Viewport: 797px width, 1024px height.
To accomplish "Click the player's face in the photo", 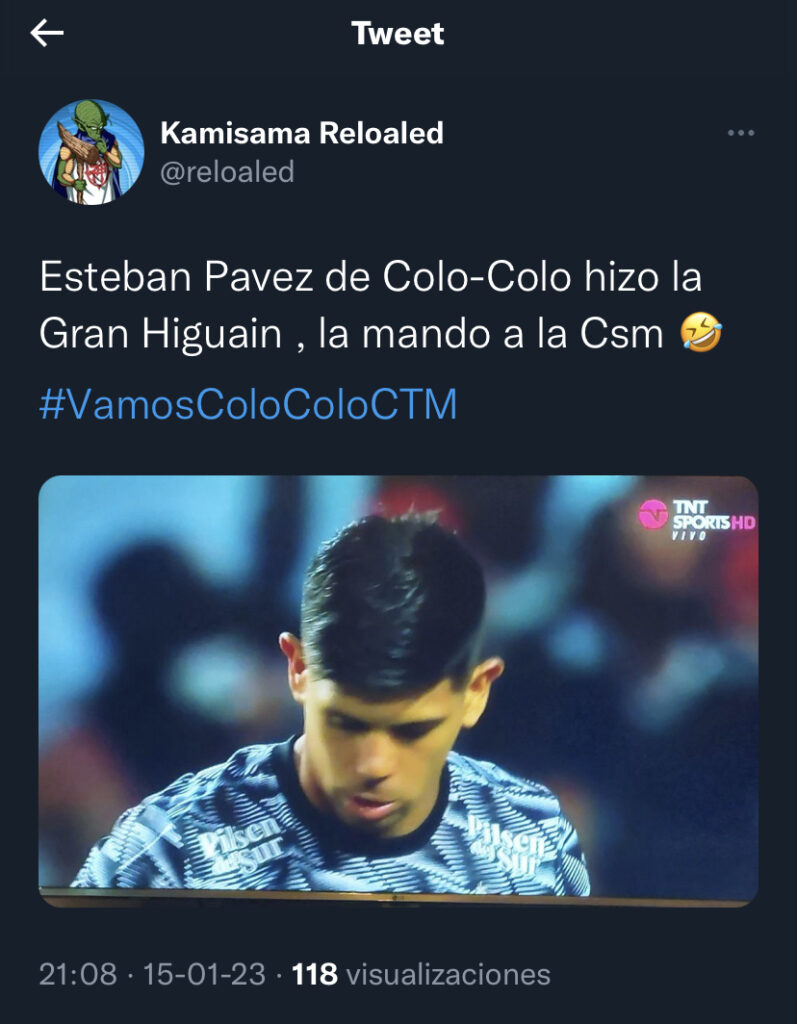I will coord(385,744).
